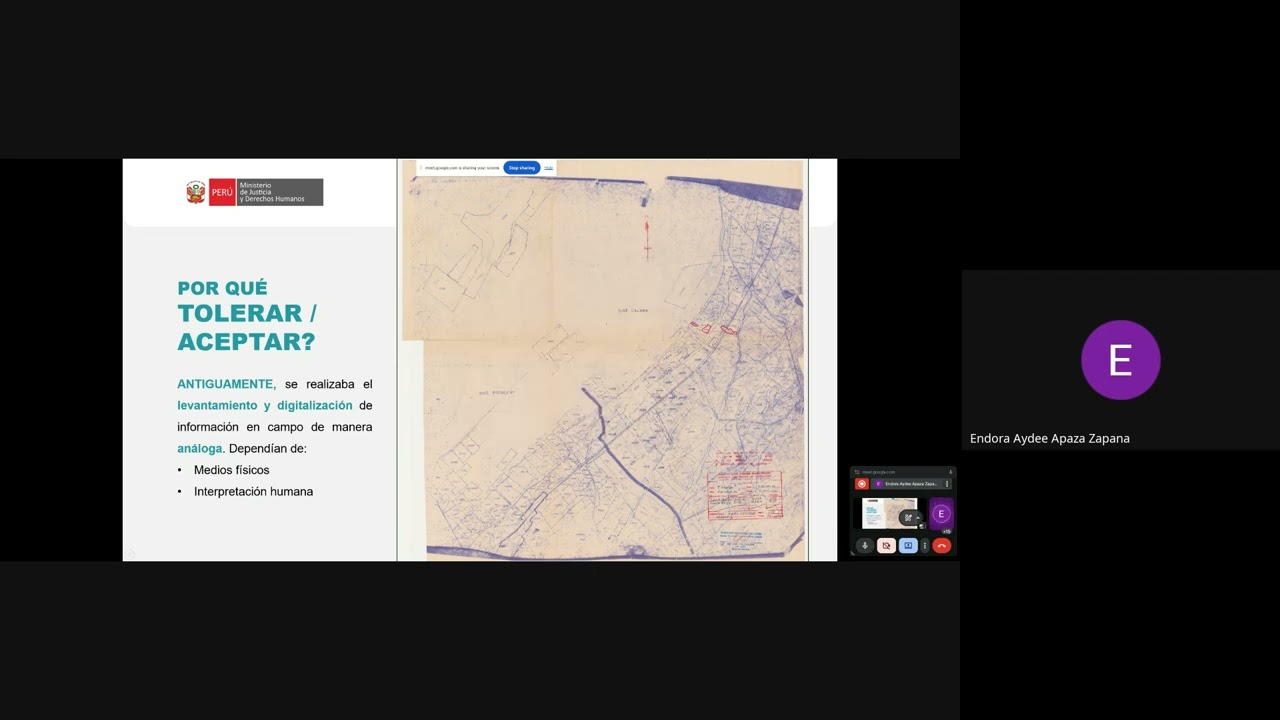Click the tab icon left of meet.google.com
Viewport: 1280px width, 720px height.
pyautogui.click(x=857, y=472)
